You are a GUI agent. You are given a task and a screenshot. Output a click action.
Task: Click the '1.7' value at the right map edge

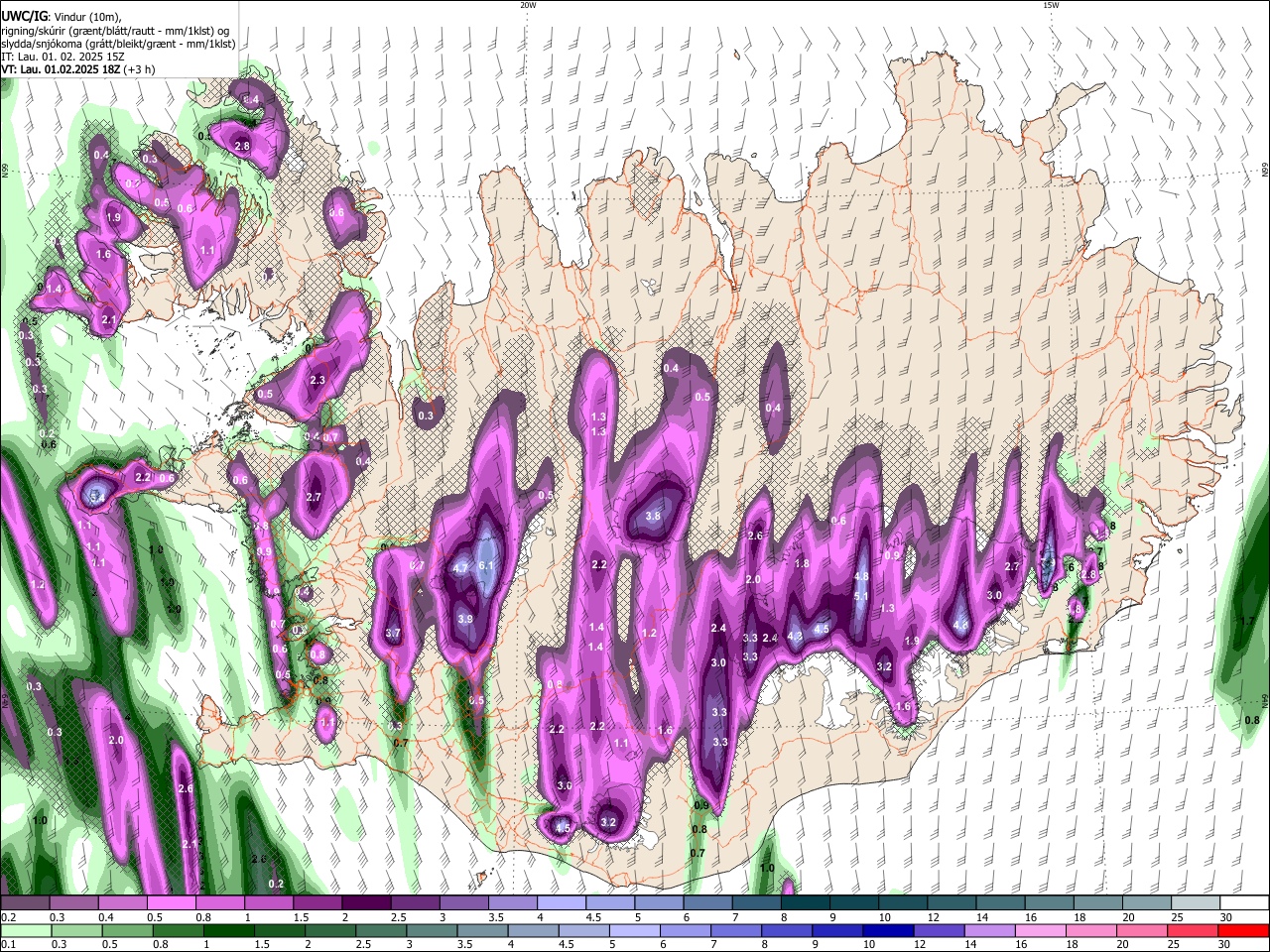pos(1248,620)
